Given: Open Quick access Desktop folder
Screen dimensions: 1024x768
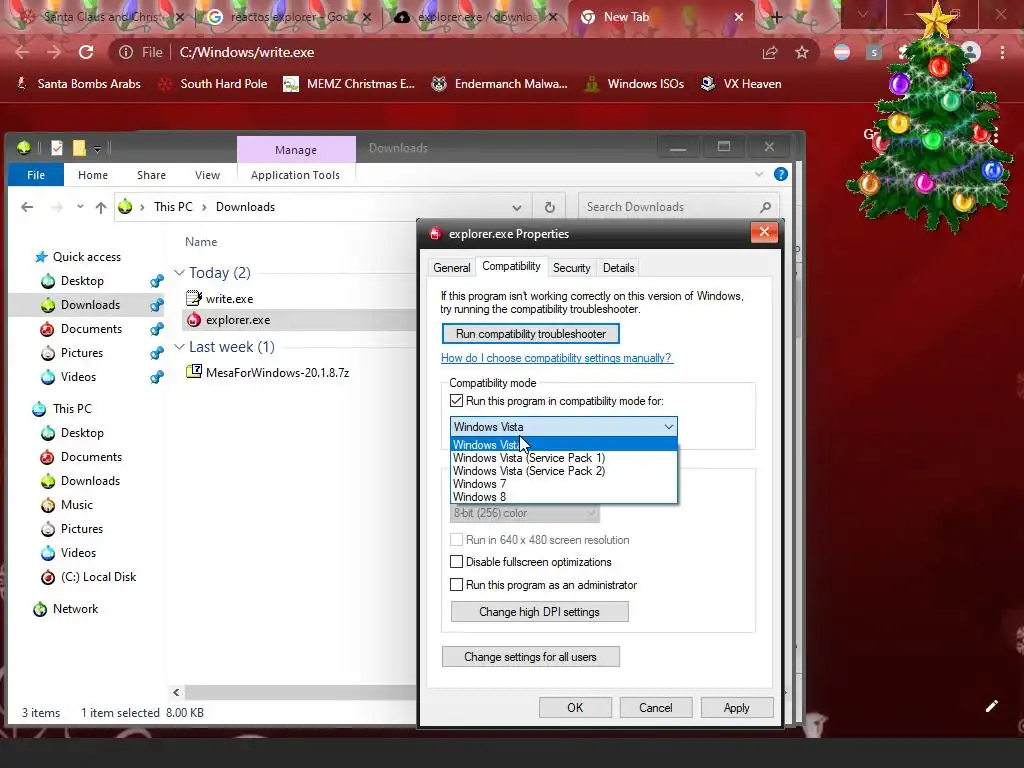Looking at the screenshot, I should click(82, 281).
